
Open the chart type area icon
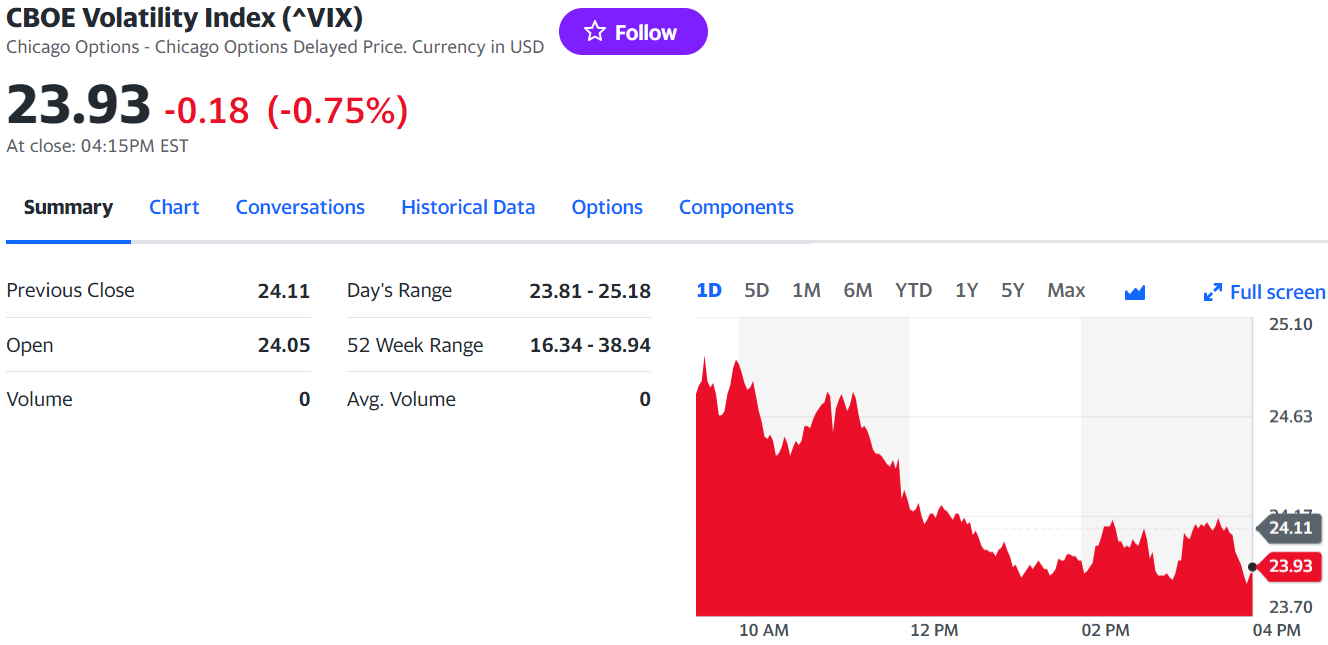click(1135, 292)
